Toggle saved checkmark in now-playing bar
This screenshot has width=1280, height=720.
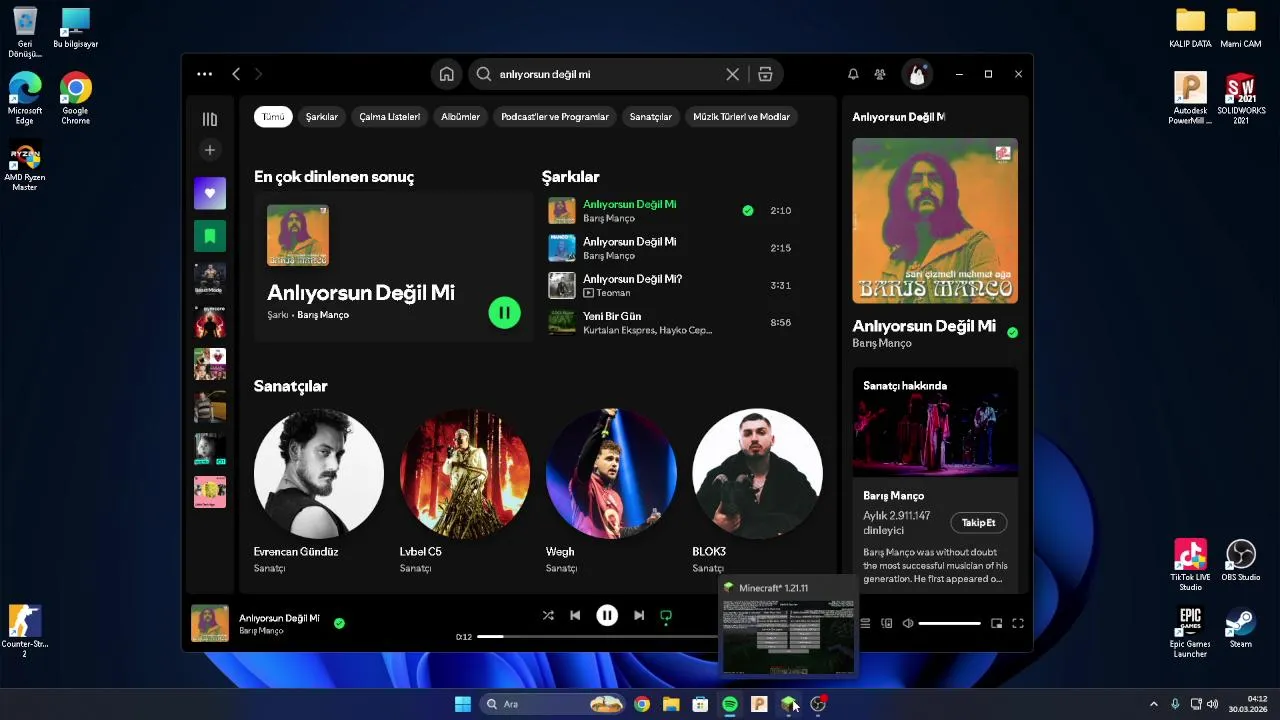click(339, 623)
